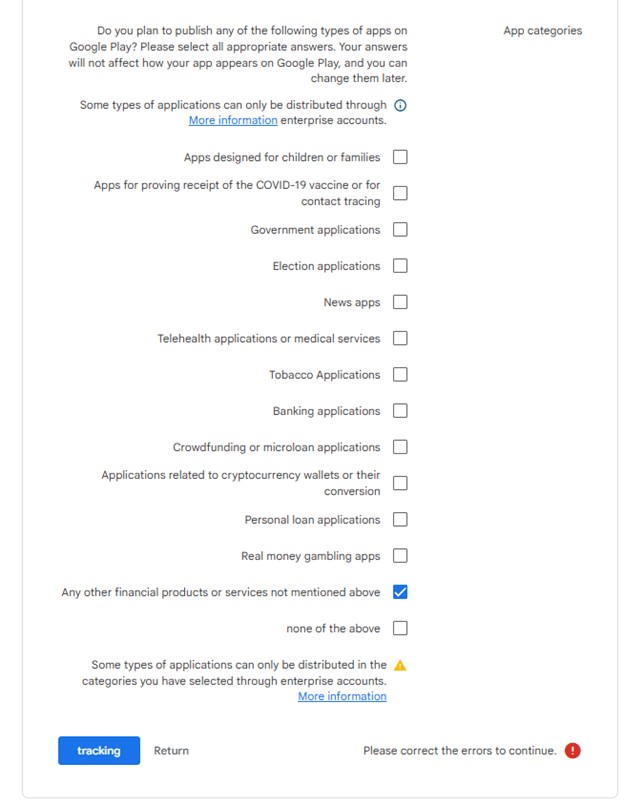624x805 pixels.
Task: Tick the cryptocurrency wallets checkbox
Action: 400,483
